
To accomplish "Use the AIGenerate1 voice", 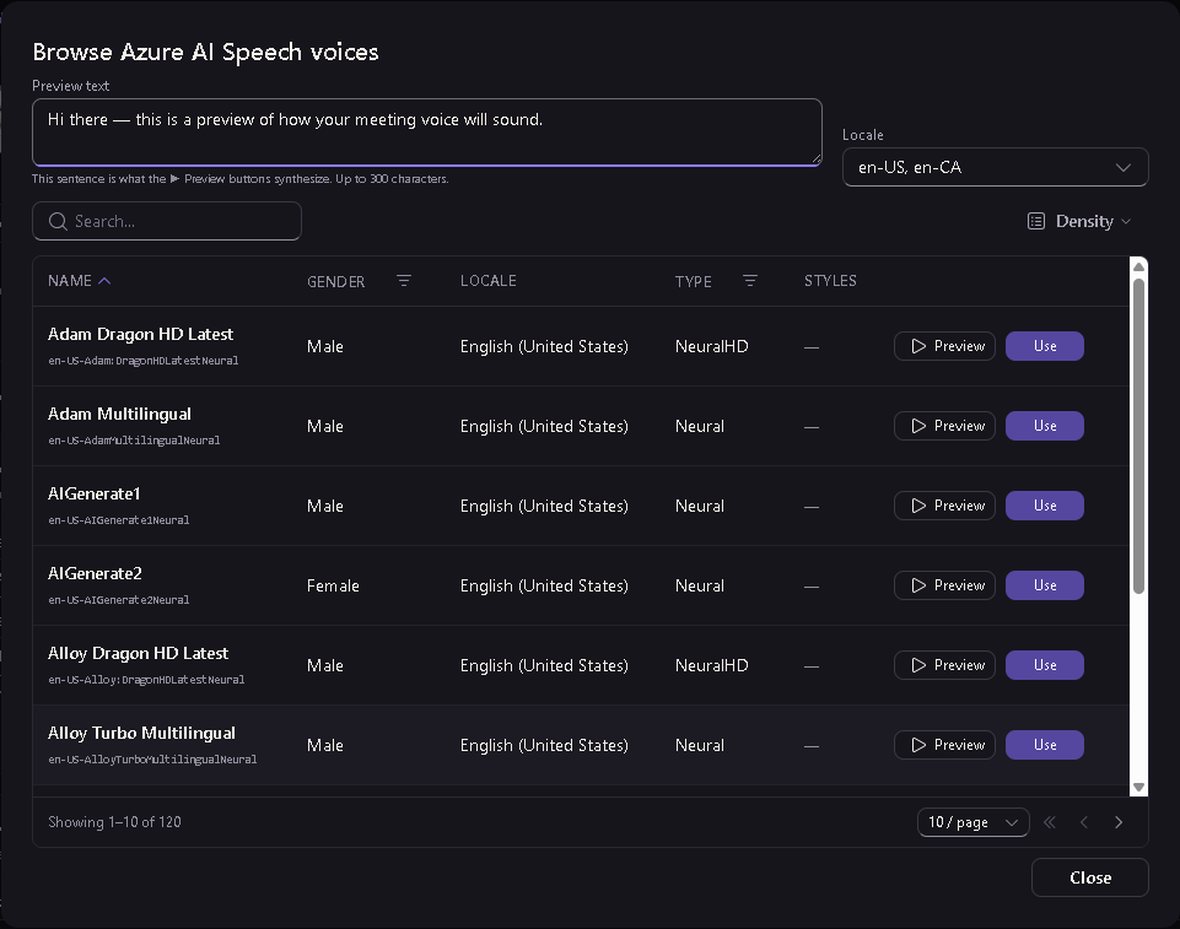I will click(1045, 506).
